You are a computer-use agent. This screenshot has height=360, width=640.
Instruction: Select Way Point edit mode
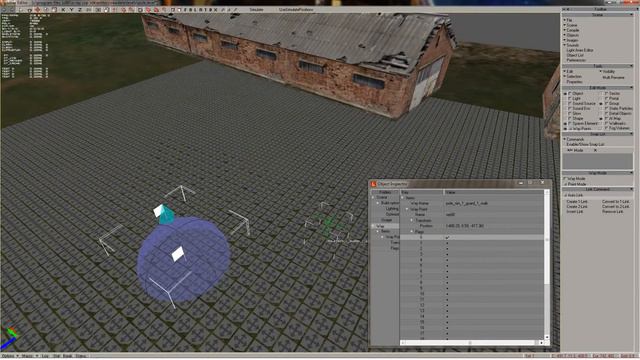coord(580,128)
